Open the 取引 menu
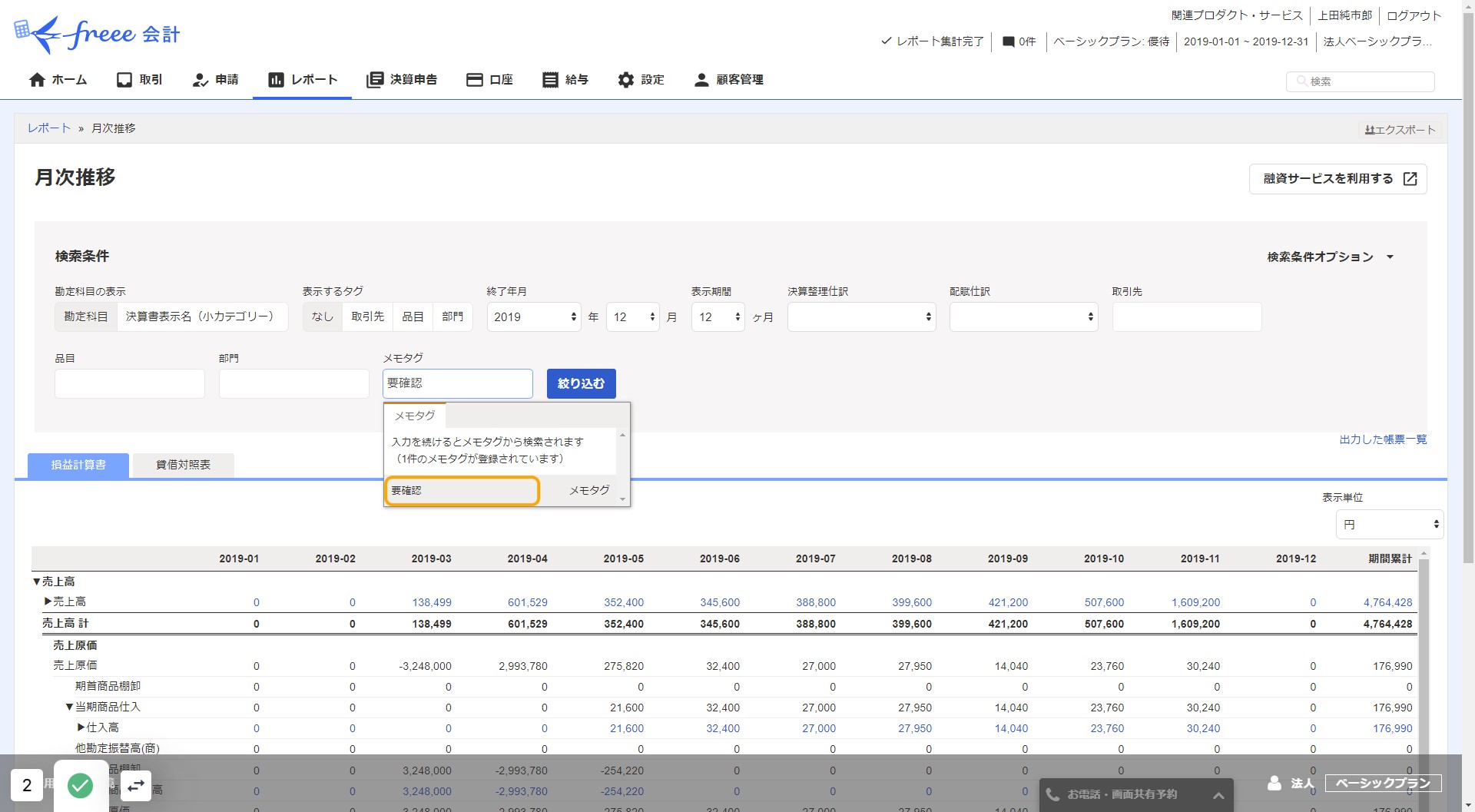This screenshot has width=1475, height=812. click(139, 80)
